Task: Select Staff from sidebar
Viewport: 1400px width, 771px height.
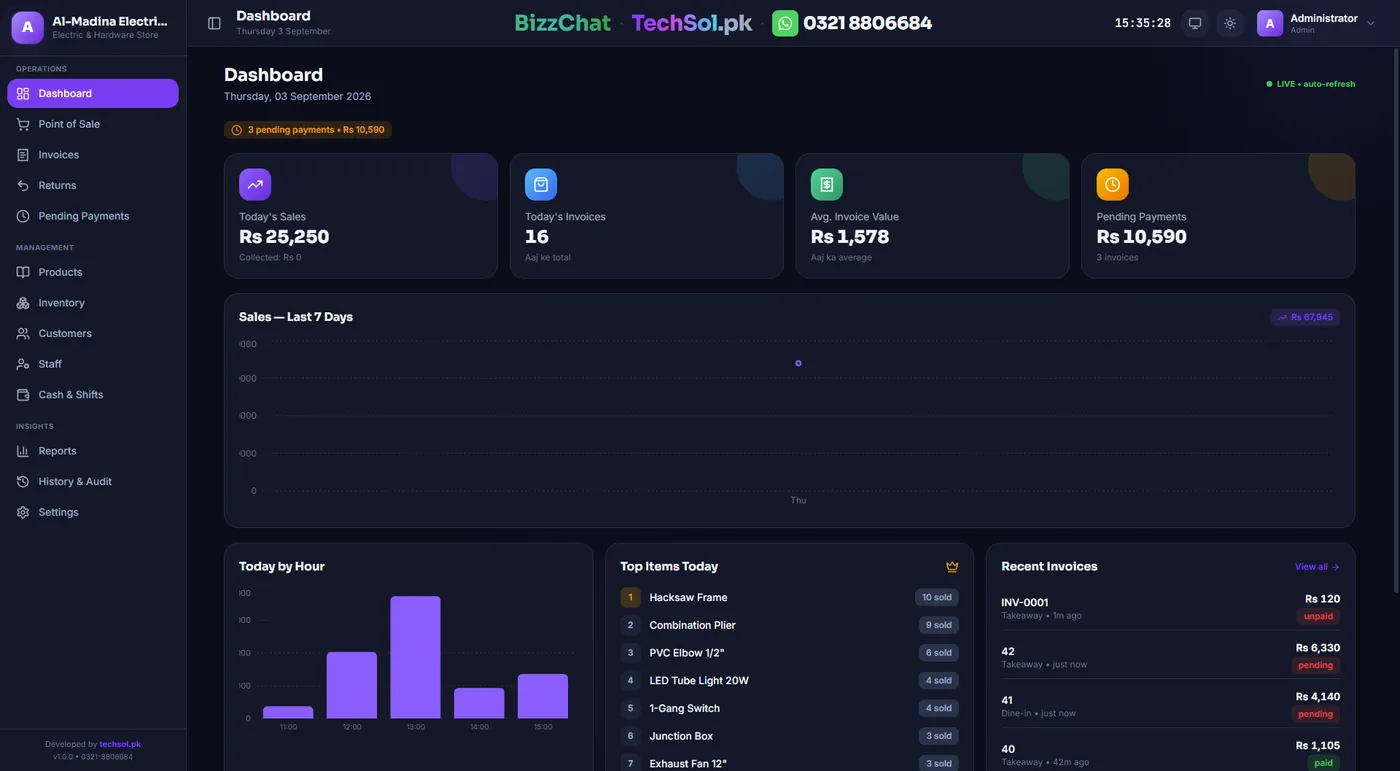Action: tap(93, 364)
